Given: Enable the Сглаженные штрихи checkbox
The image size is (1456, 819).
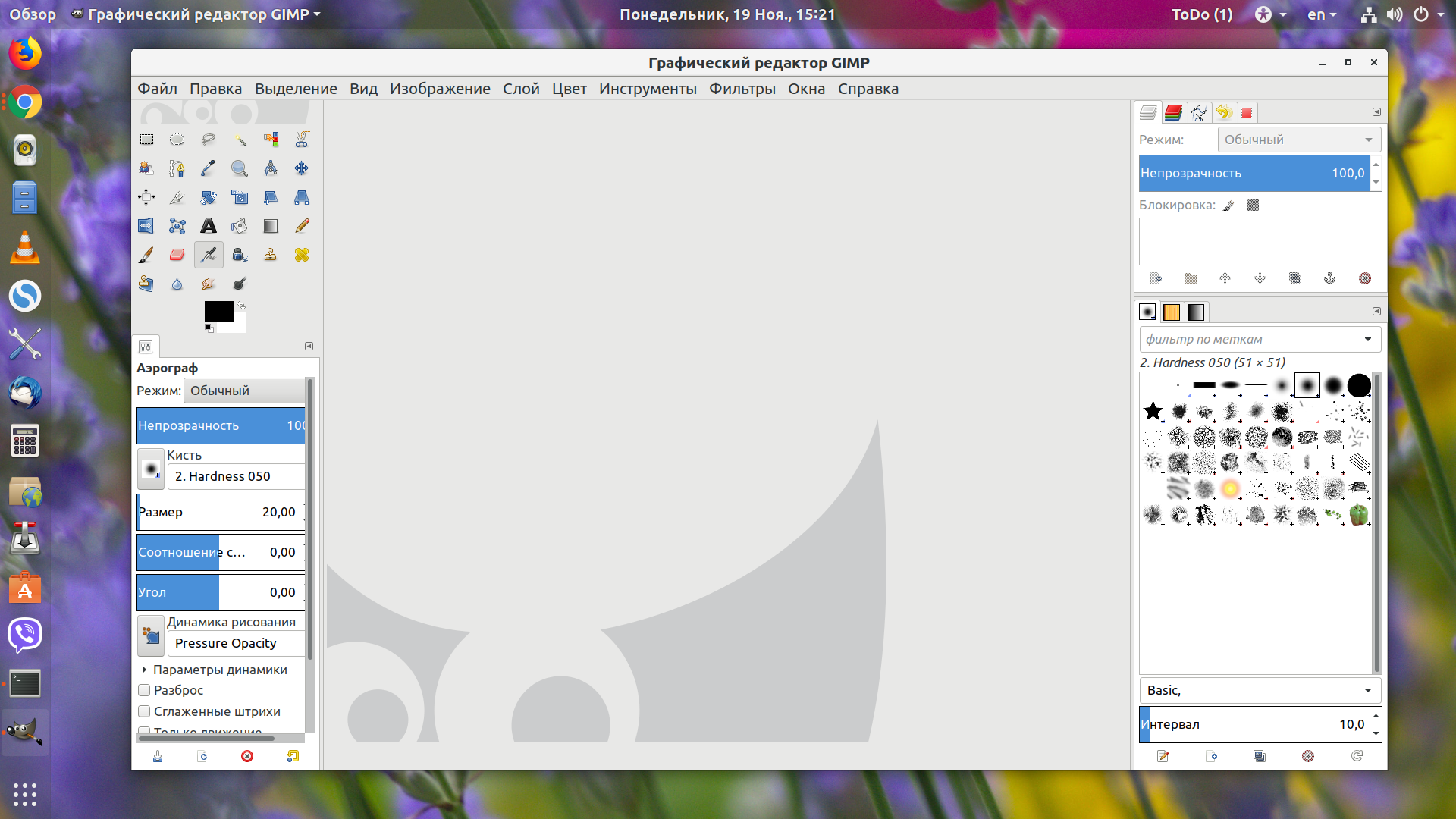Looking at the screenshot, I should tap(144, 711).
